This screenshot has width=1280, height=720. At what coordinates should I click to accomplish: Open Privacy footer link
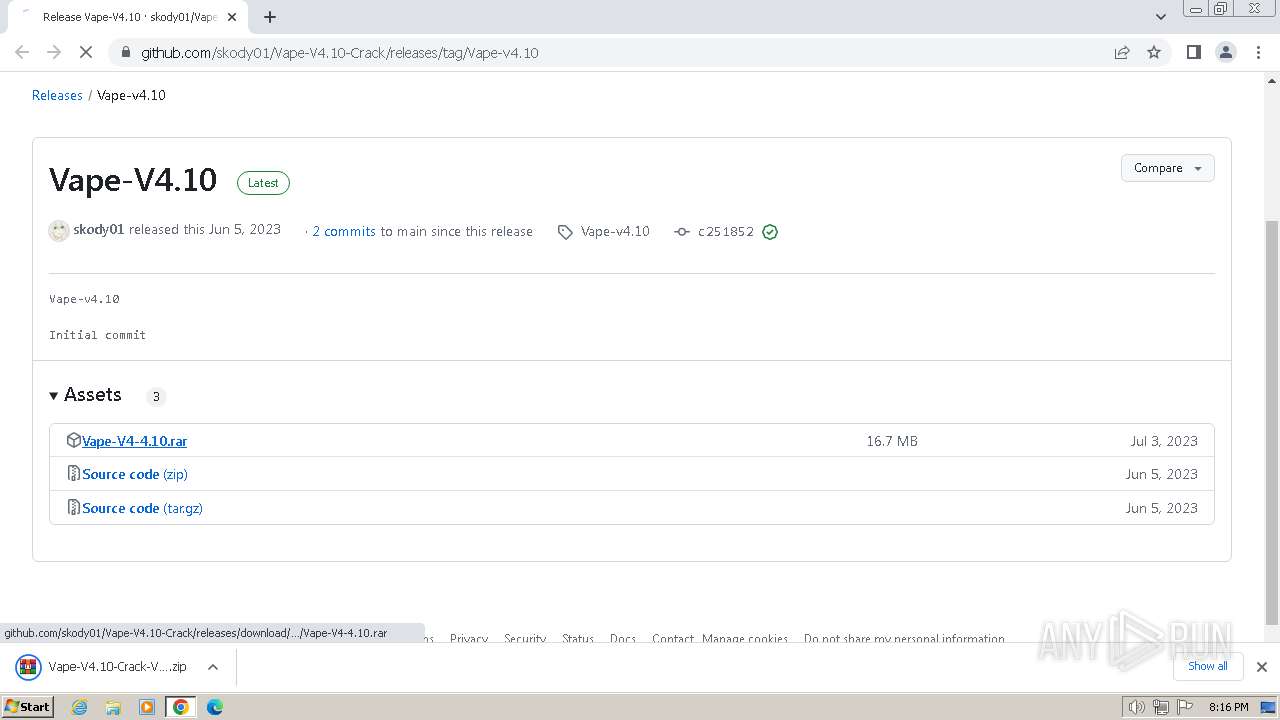(469, 638)
